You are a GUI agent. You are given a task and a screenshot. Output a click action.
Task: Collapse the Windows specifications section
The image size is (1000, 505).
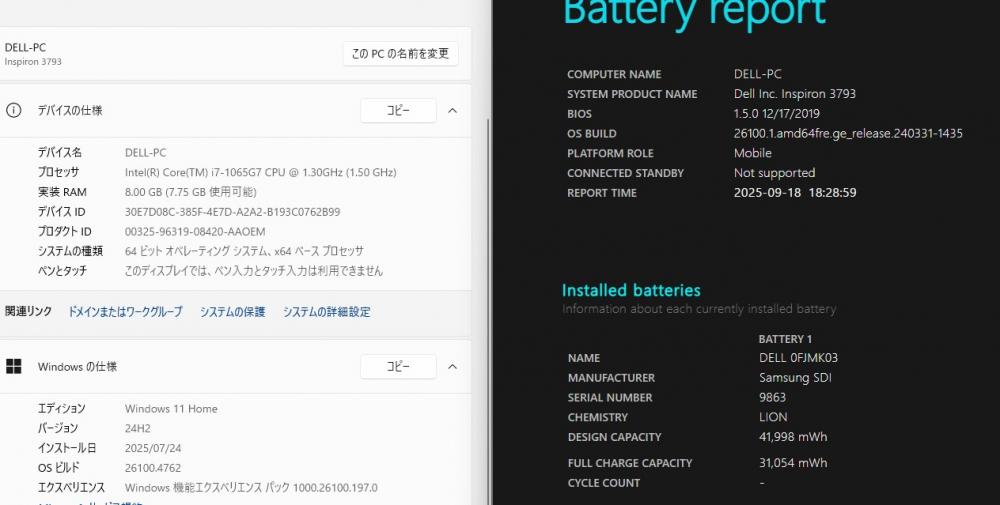click(x=452, y=367)
